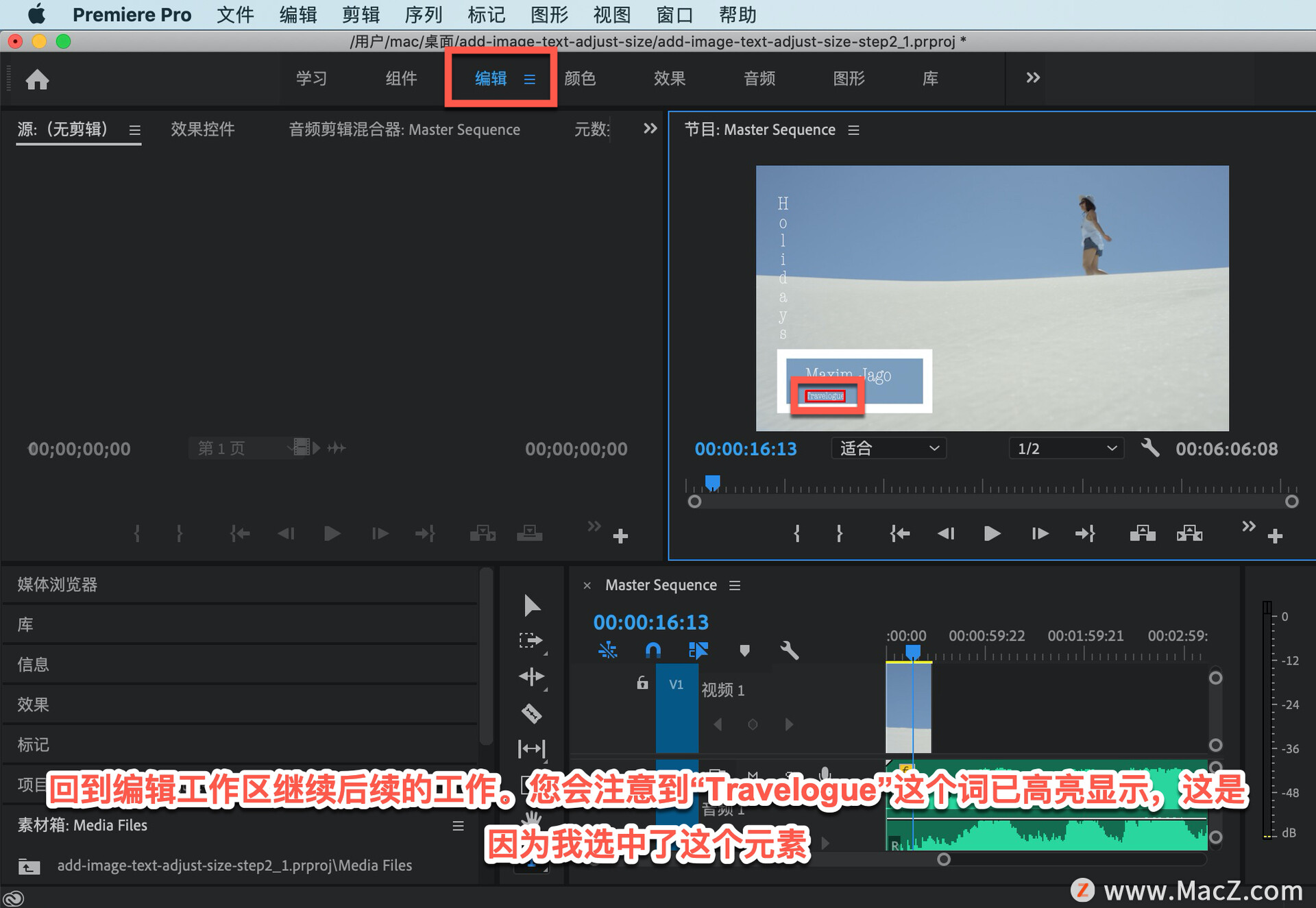The width and height of the screenshot is (1316, 908).
Task: Step forward one frame in Program Monitor
Action: click(x=1040, y=533)
